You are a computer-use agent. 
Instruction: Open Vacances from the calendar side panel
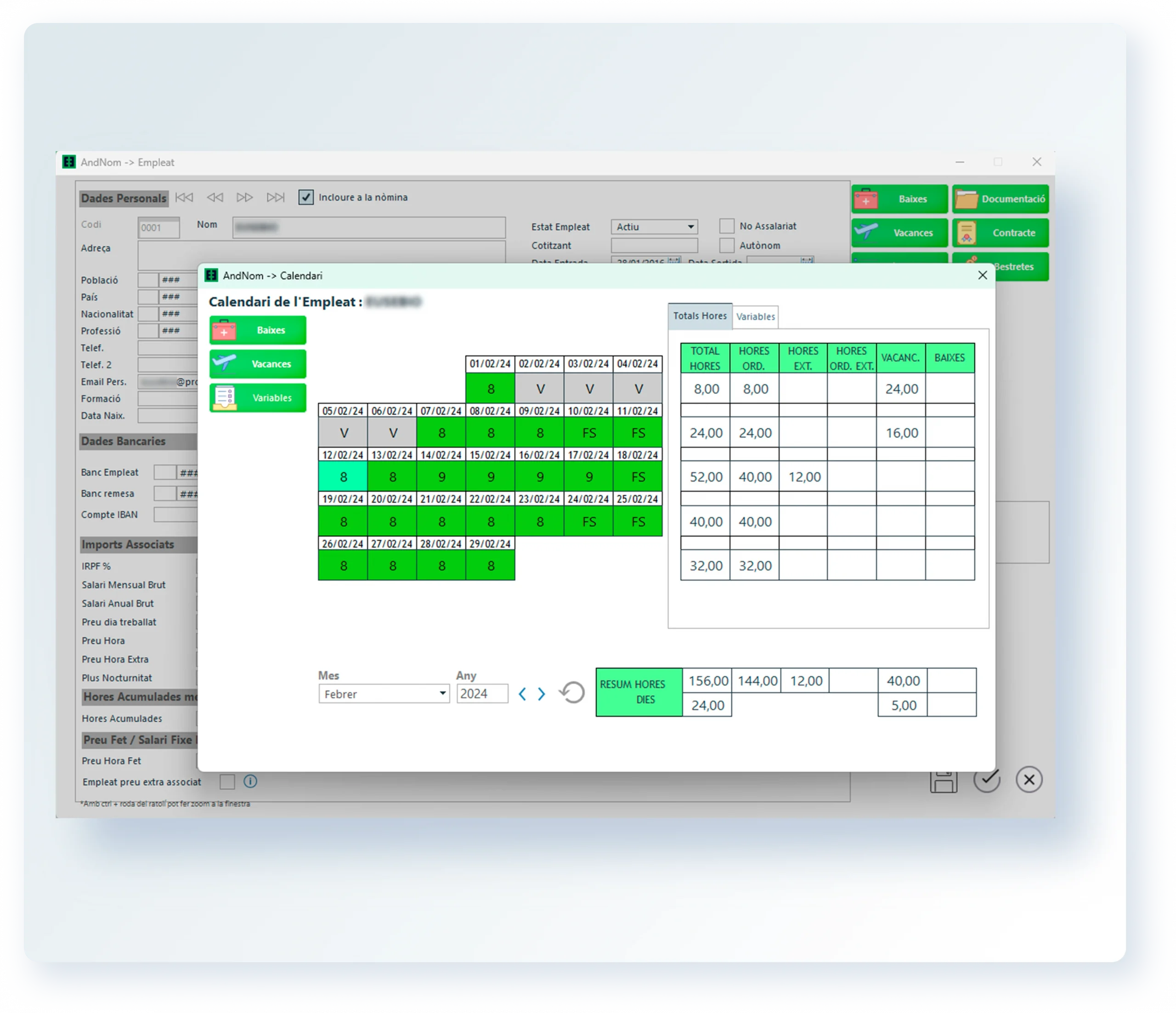[257, 364]
